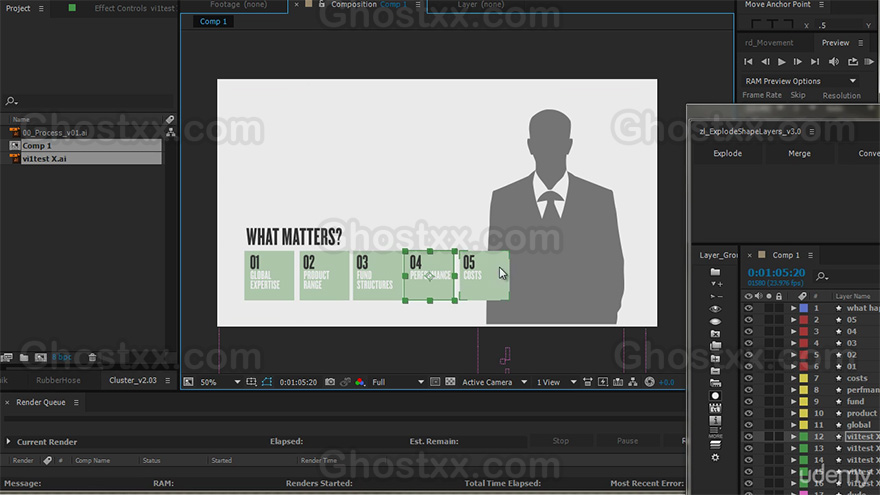Switch to the Preview tab

point(835,43)
